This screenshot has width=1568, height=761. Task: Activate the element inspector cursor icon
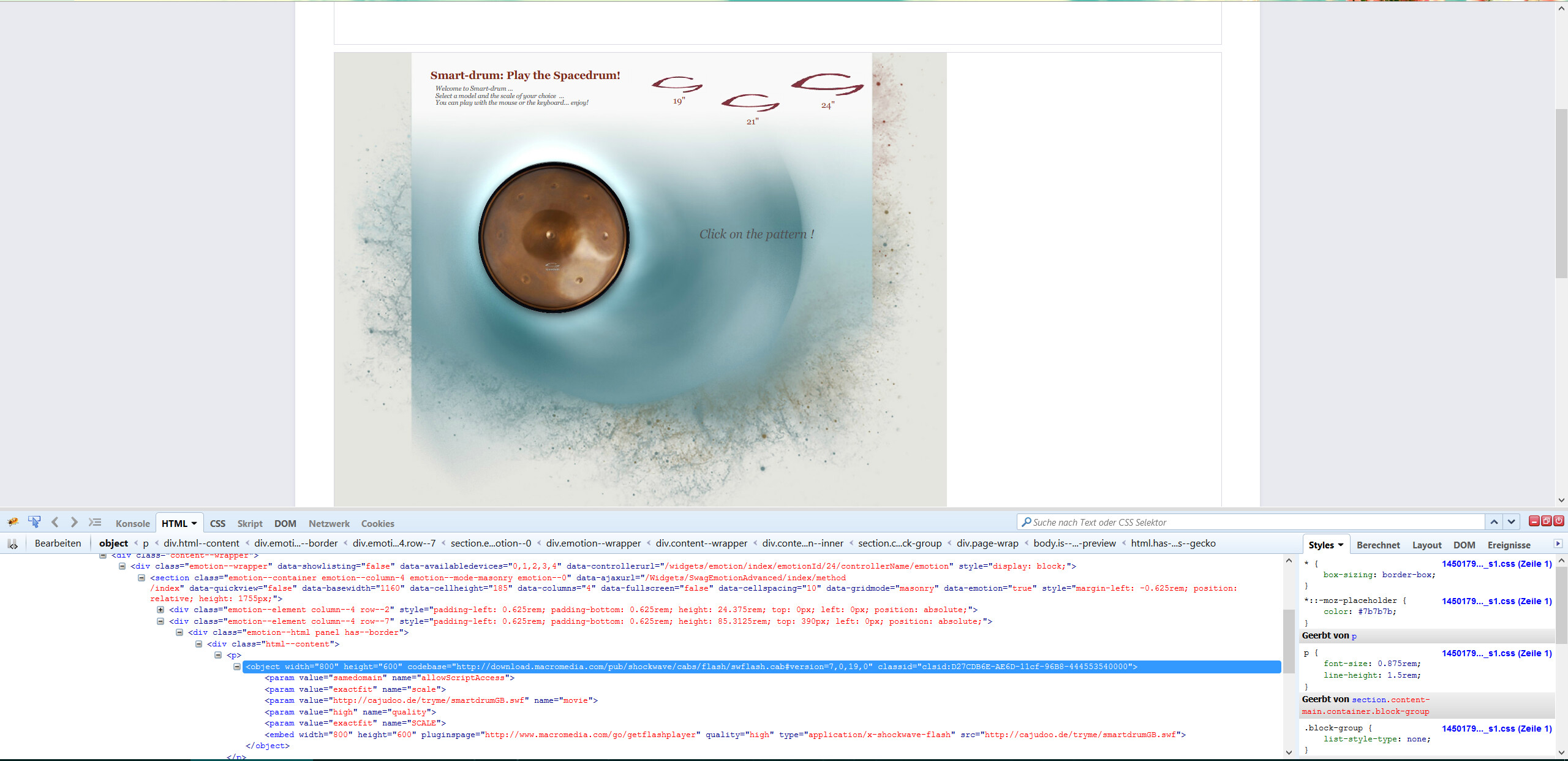click(x=34, y=522)
